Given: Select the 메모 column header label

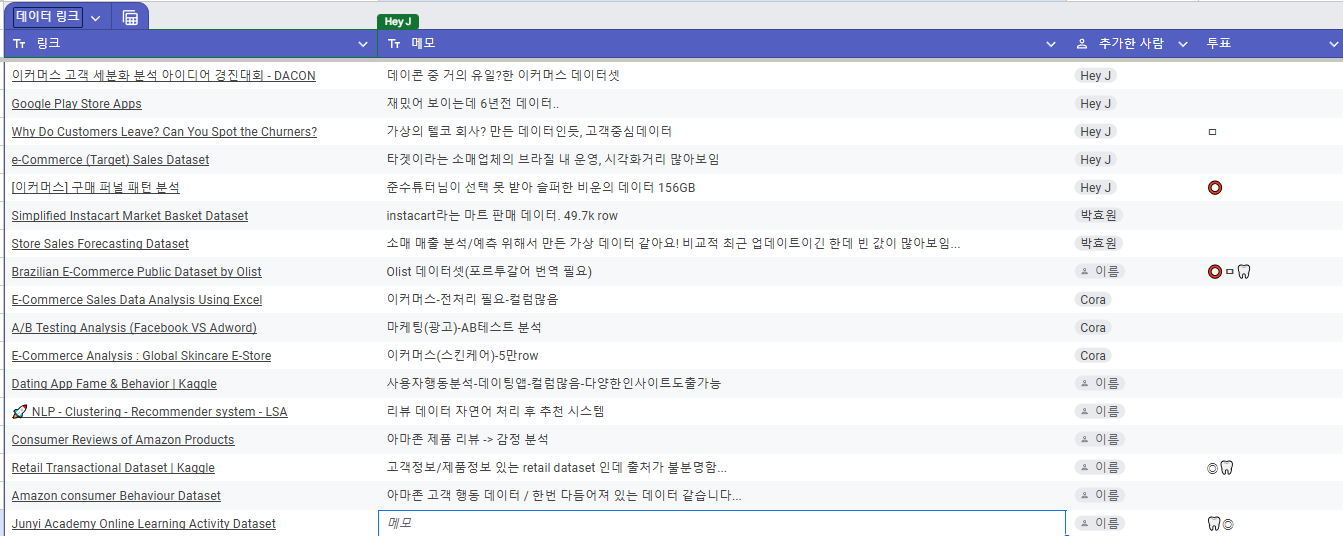Looking at the screenshot, I should click(x=423, y=44).
